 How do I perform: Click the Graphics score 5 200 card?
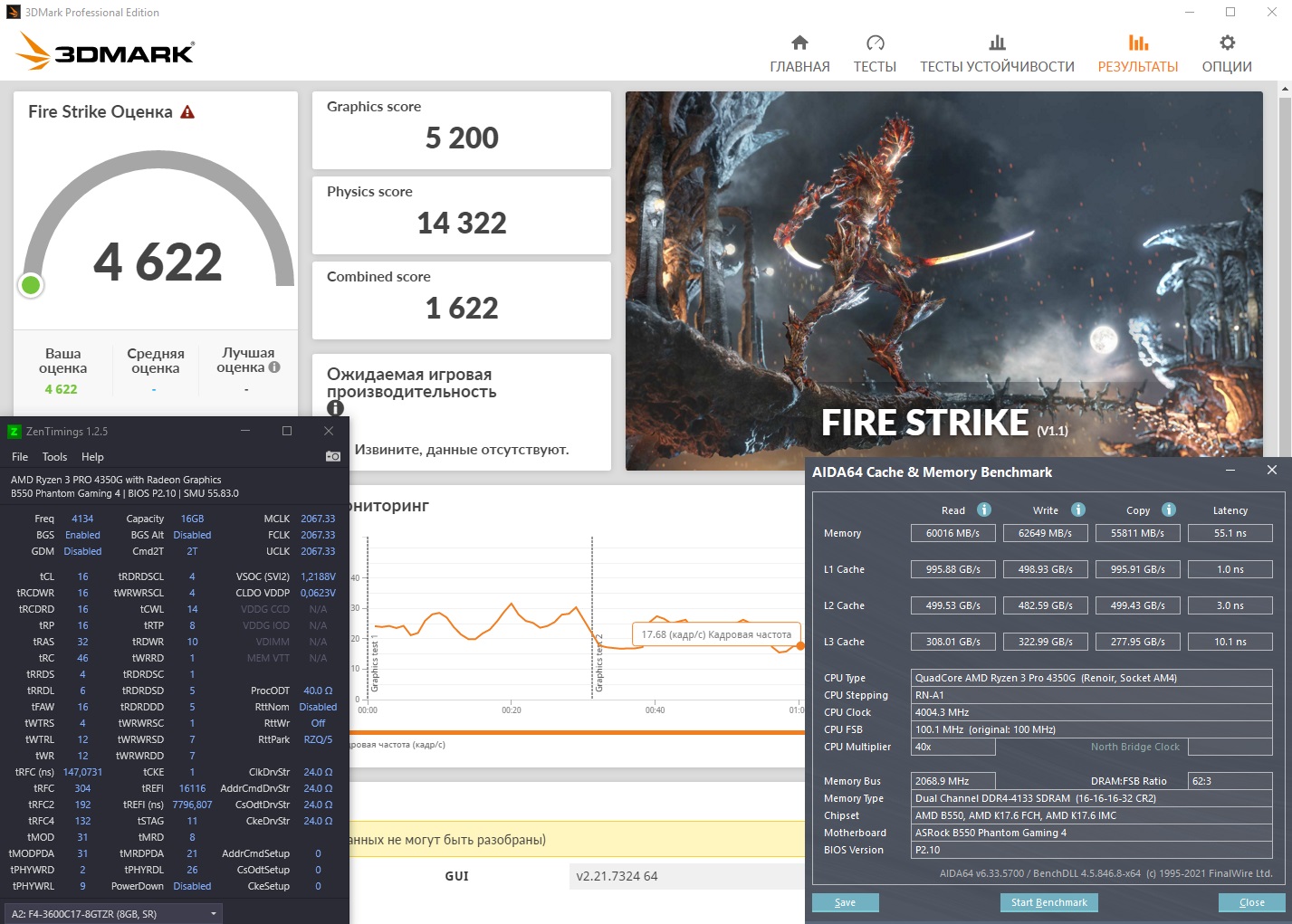[x=462, y=130]
